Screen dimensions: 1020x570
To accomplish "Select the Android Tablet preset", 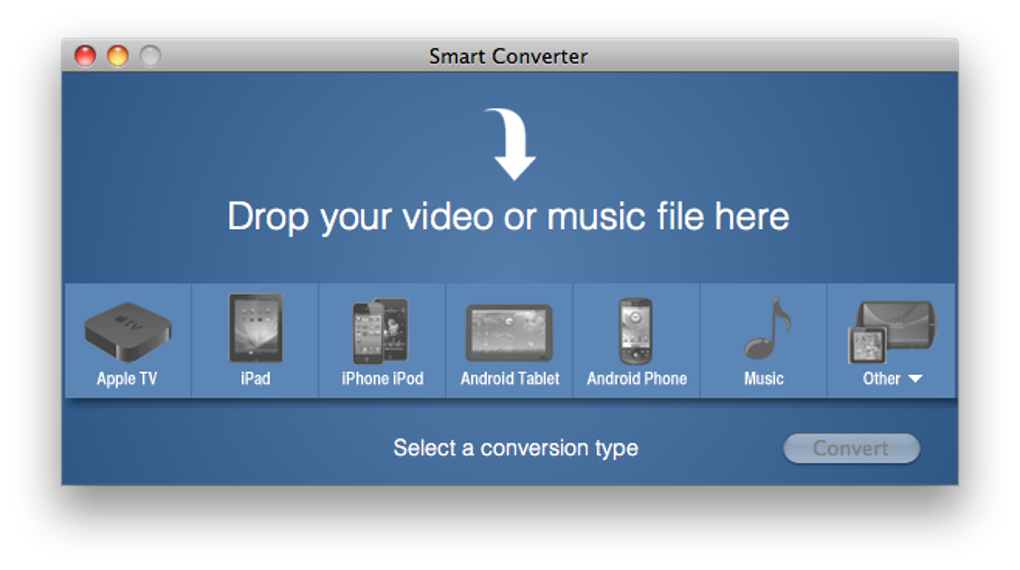I will tap(509, 341).
